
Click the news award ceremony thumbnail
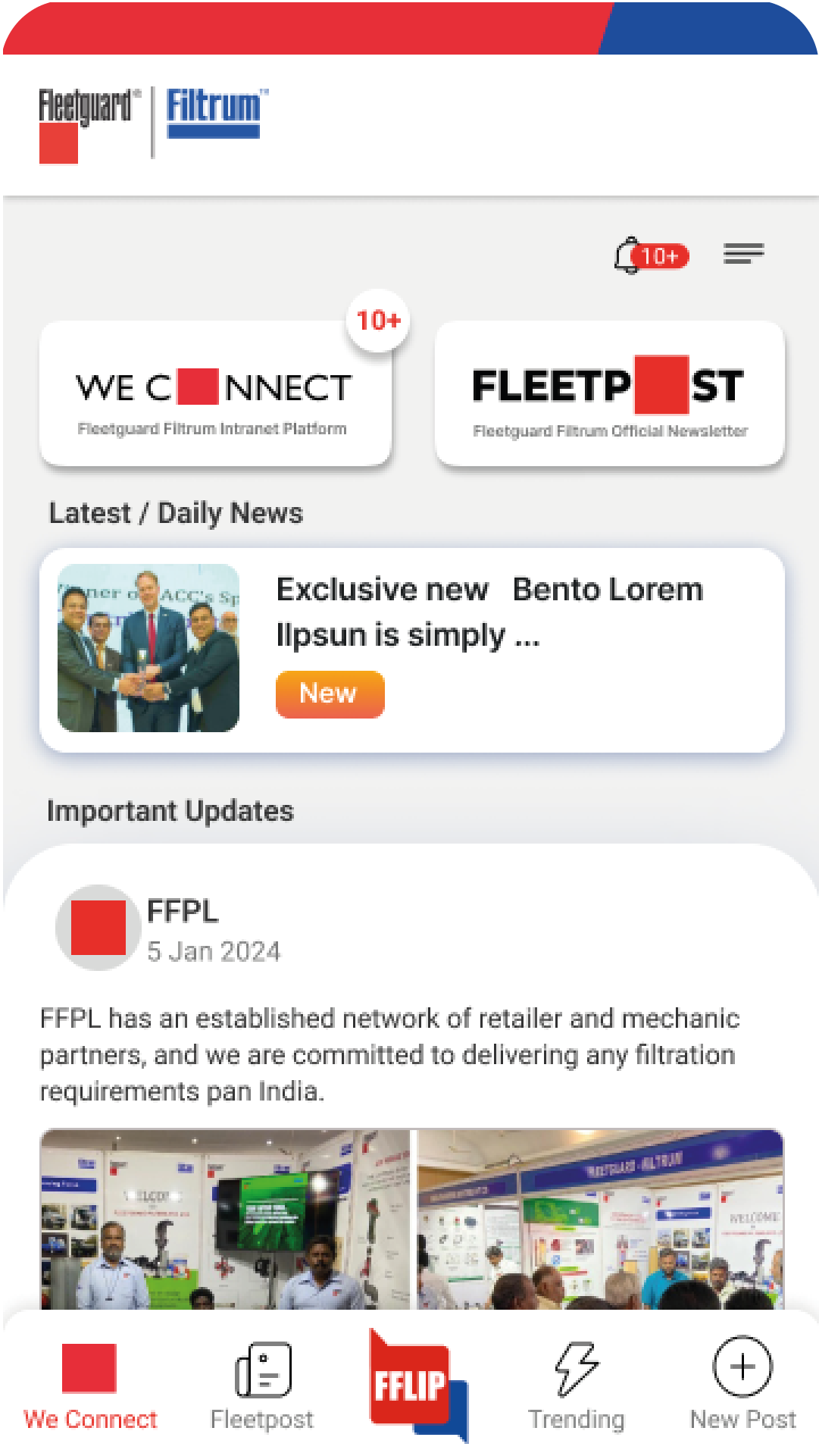click(x=148, y=648)
